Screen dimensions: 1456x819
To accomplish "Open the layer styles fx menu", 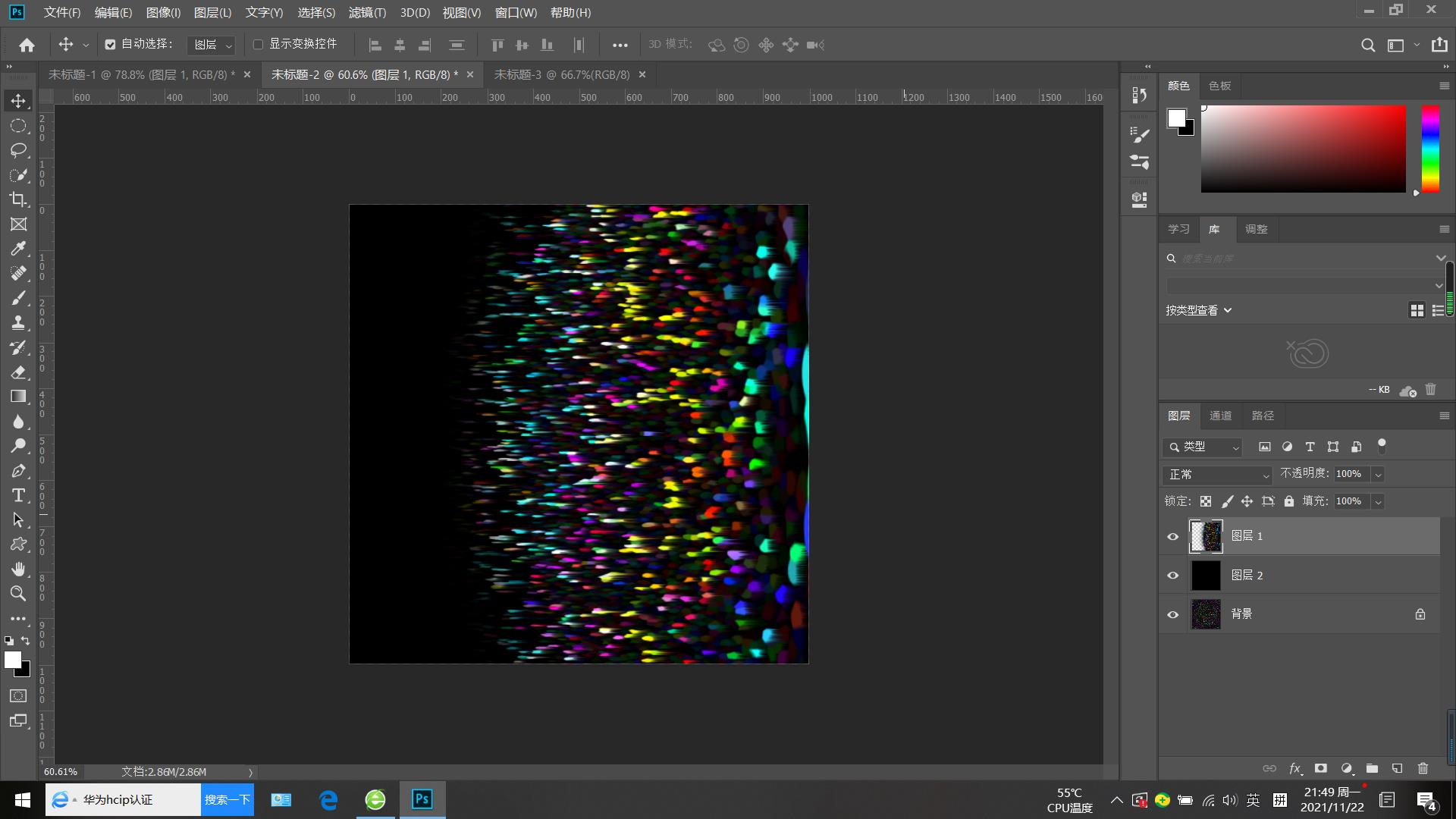I will [x=1295, y=768].
